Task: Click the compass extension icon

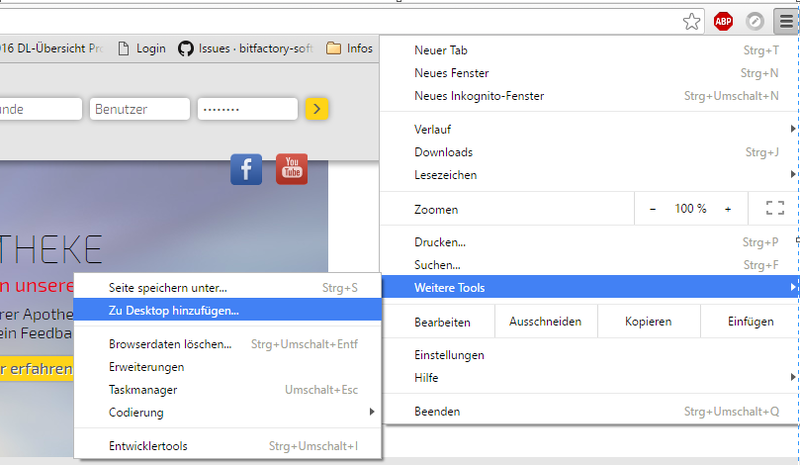Action: click(755, 20)
